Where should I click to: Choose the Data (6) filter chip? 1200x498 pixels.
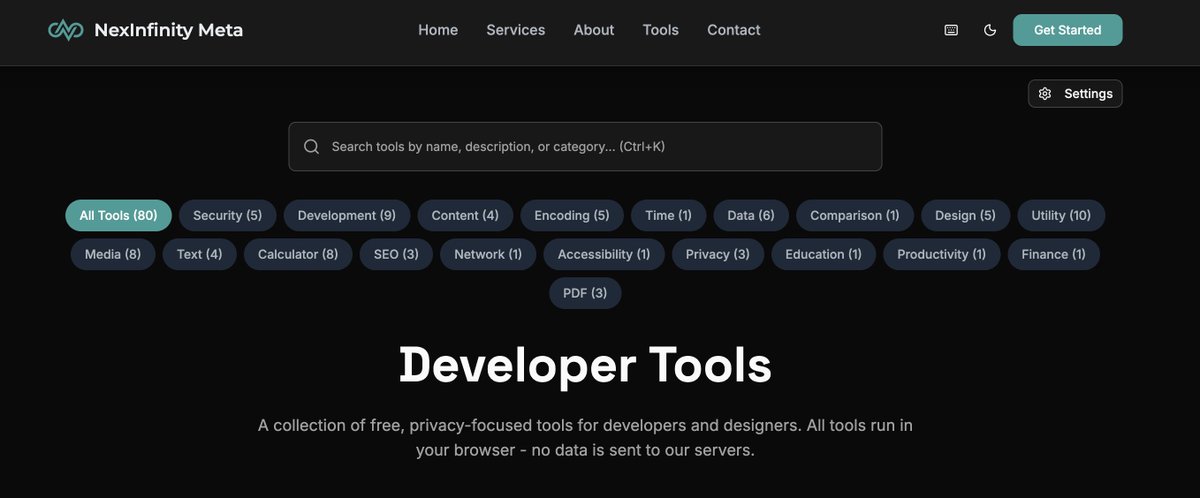pos(751,216)
